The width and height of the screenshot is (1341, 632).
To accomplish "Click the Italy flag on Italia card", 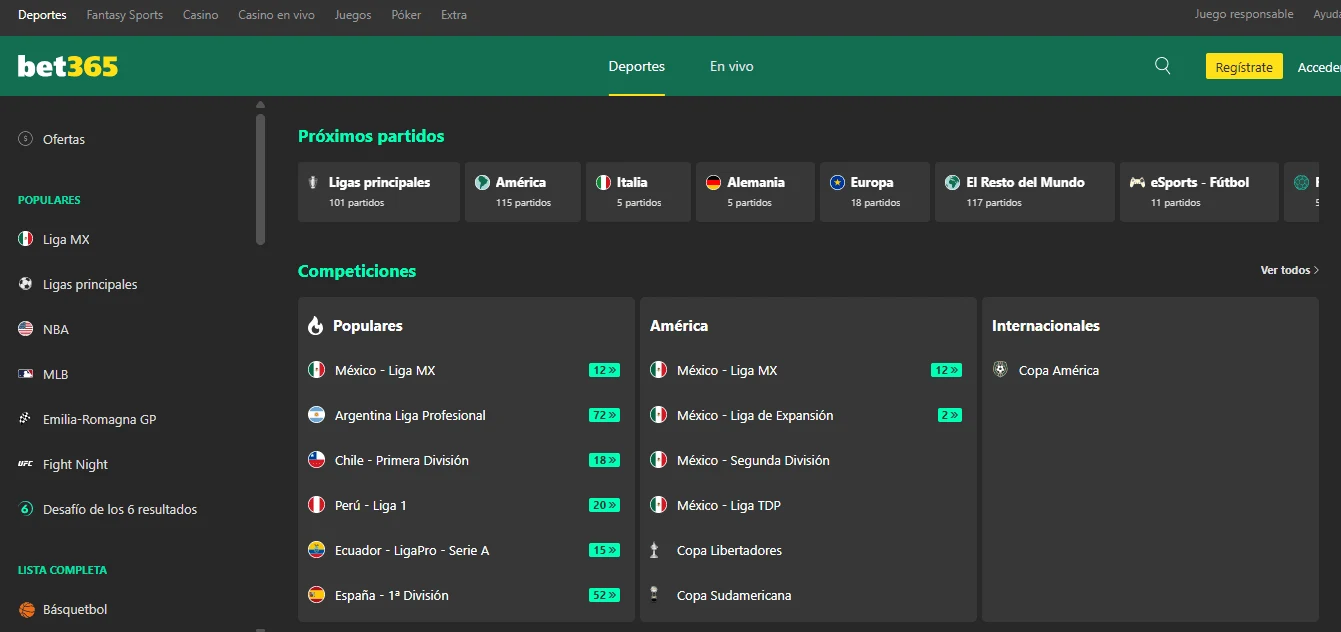I will point(603,183).
